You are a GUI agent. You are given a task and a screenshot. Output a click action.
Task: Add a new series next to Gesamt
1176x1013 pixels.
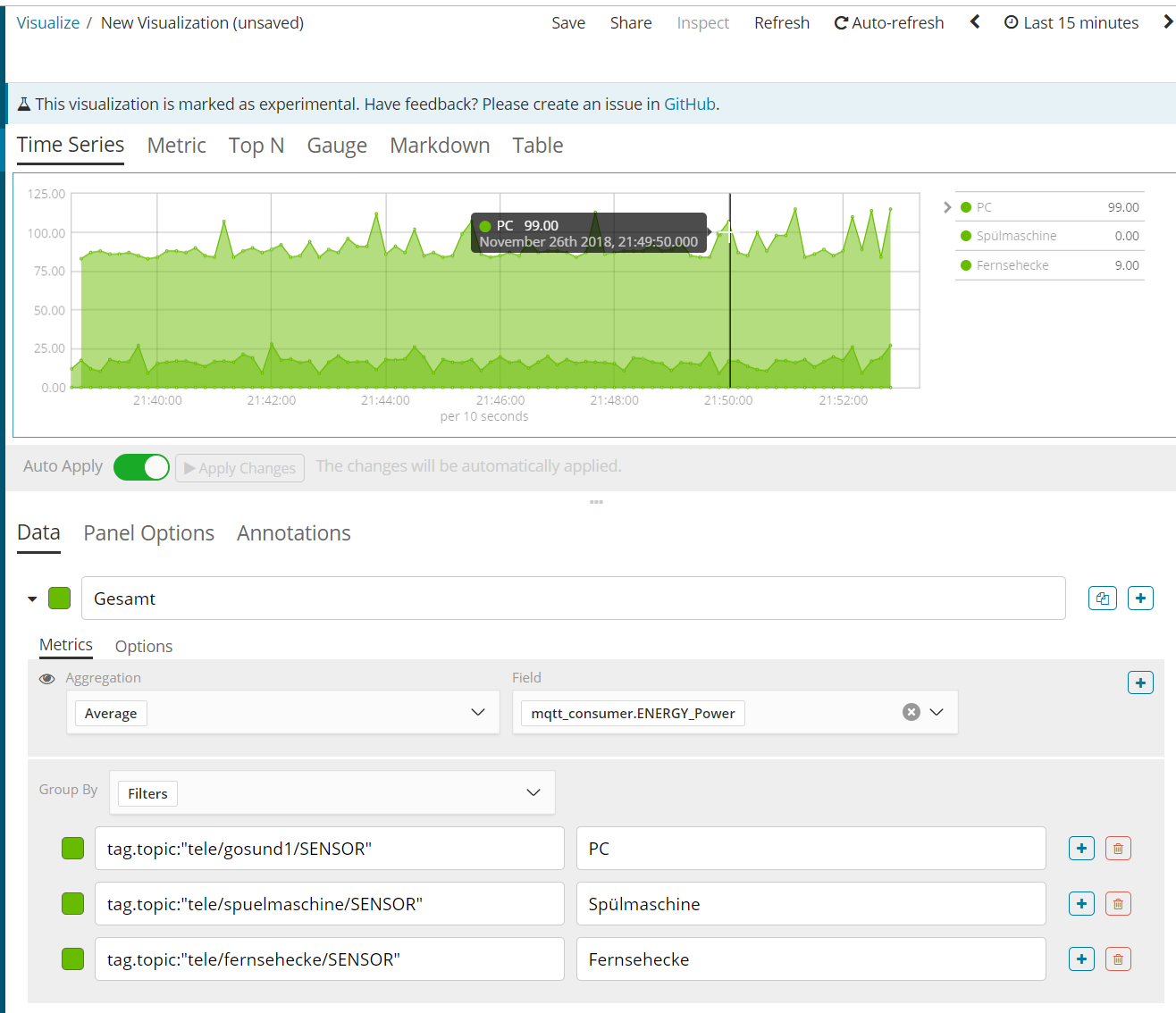coord(1140,599)
